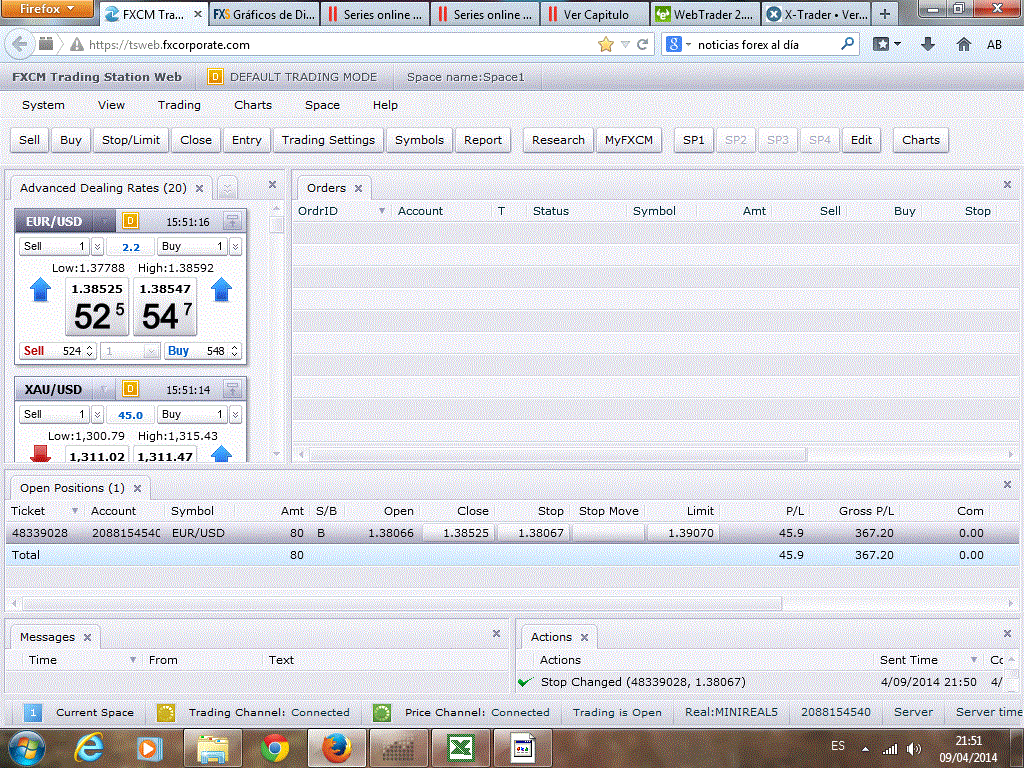Click the MyFXCM button
Viewport: 1024px width, 768px height.
629,140
